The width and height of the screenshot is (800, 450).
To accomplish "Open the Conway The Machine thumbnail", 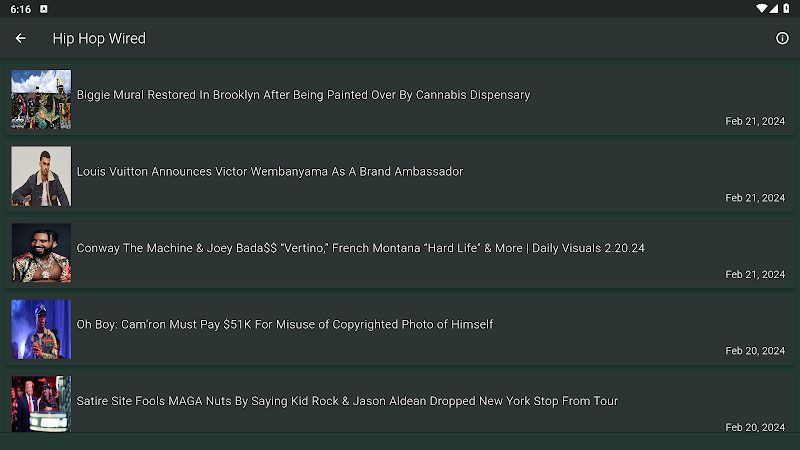I will [41, 253].
